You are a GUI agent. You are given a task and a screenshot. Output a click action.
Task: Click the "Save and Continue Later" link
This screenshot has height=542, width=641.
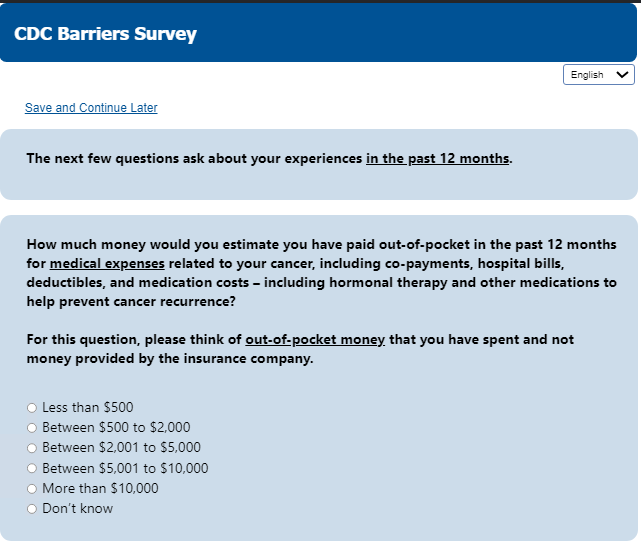pos(91,108)
